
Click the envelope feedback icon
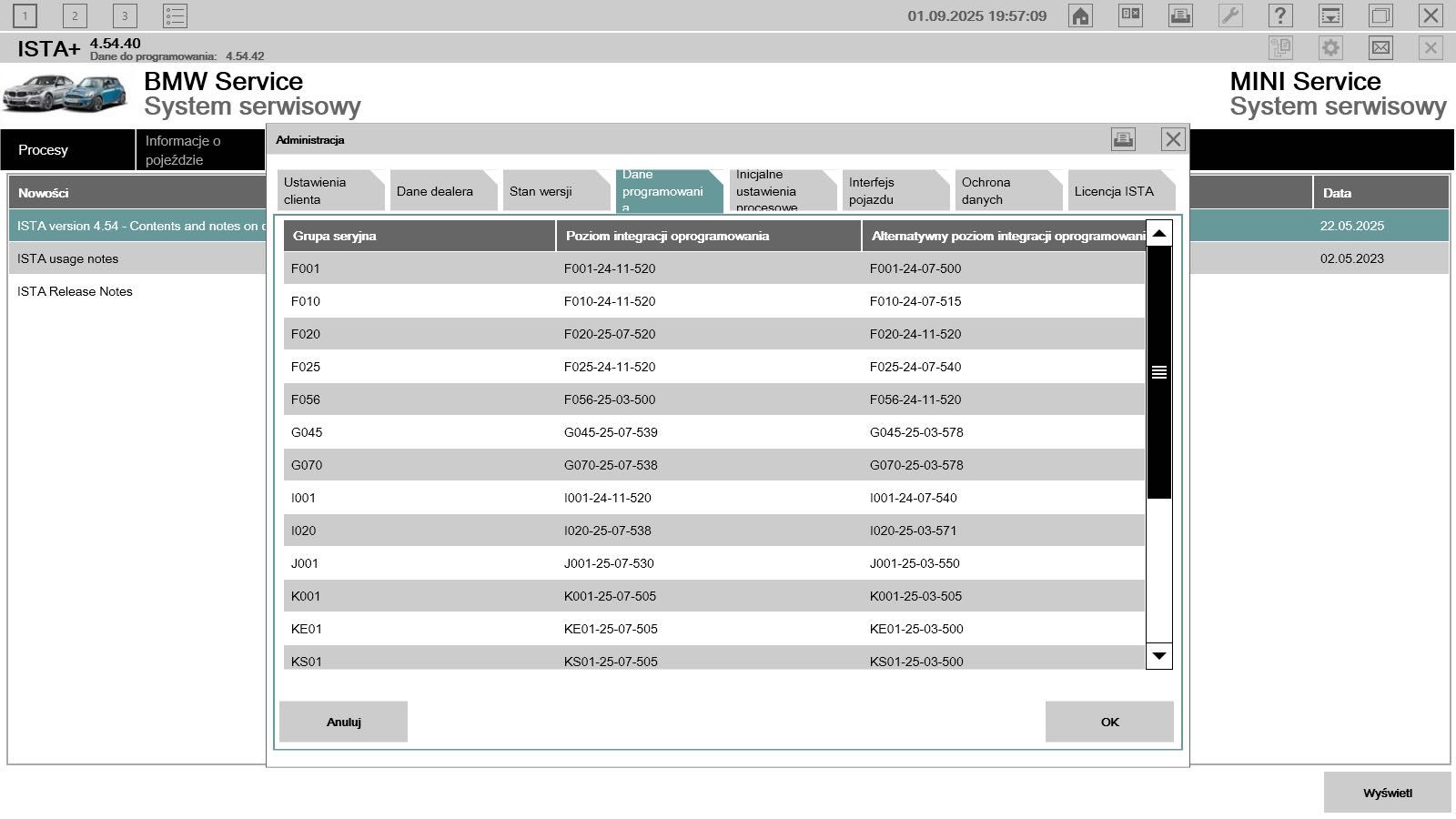[x=1380, y=47]
